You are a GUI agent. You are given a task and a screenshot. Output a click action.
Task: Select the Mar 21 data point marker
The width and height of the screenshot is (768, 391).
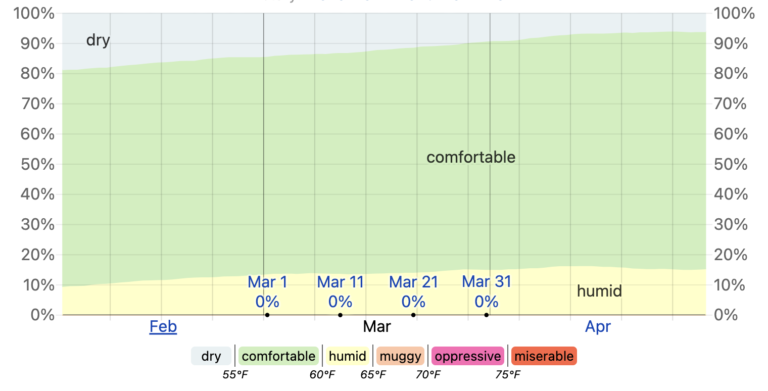[413, 315]
